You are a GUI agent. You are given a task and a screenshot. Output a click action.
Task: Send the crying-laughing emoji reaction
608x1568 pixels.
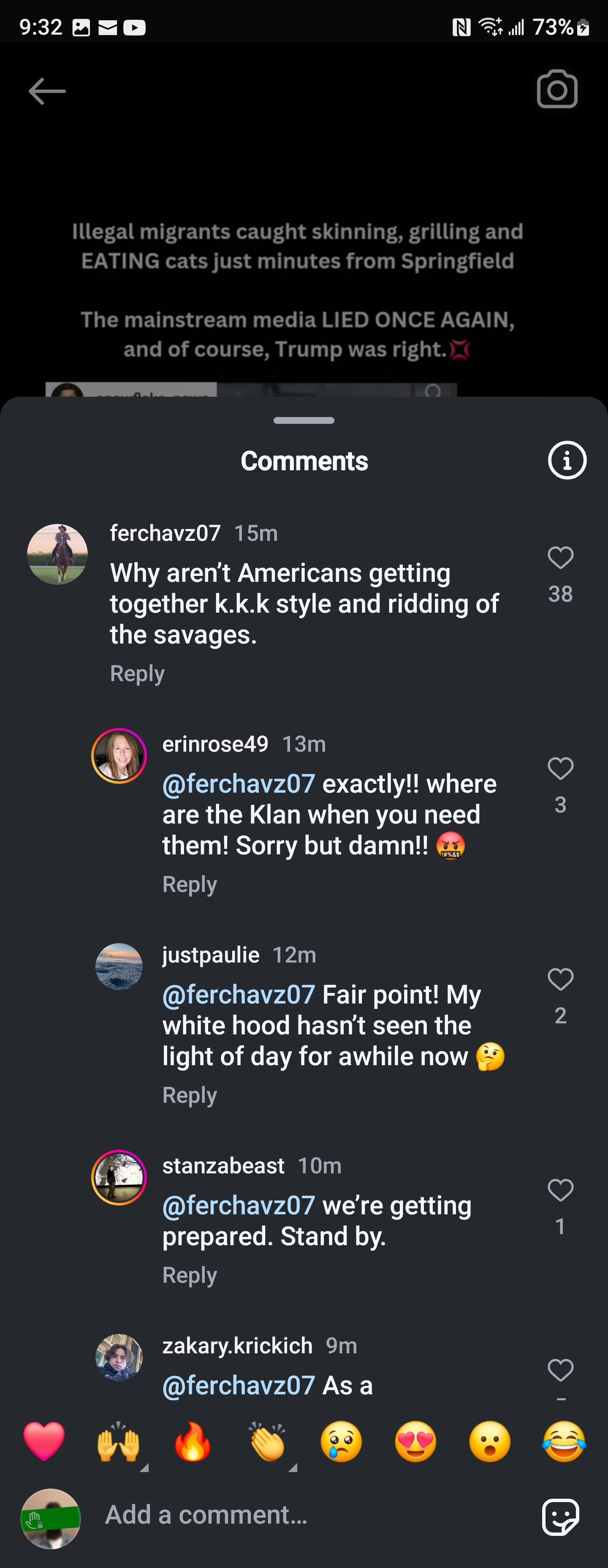coord(564,1441)
